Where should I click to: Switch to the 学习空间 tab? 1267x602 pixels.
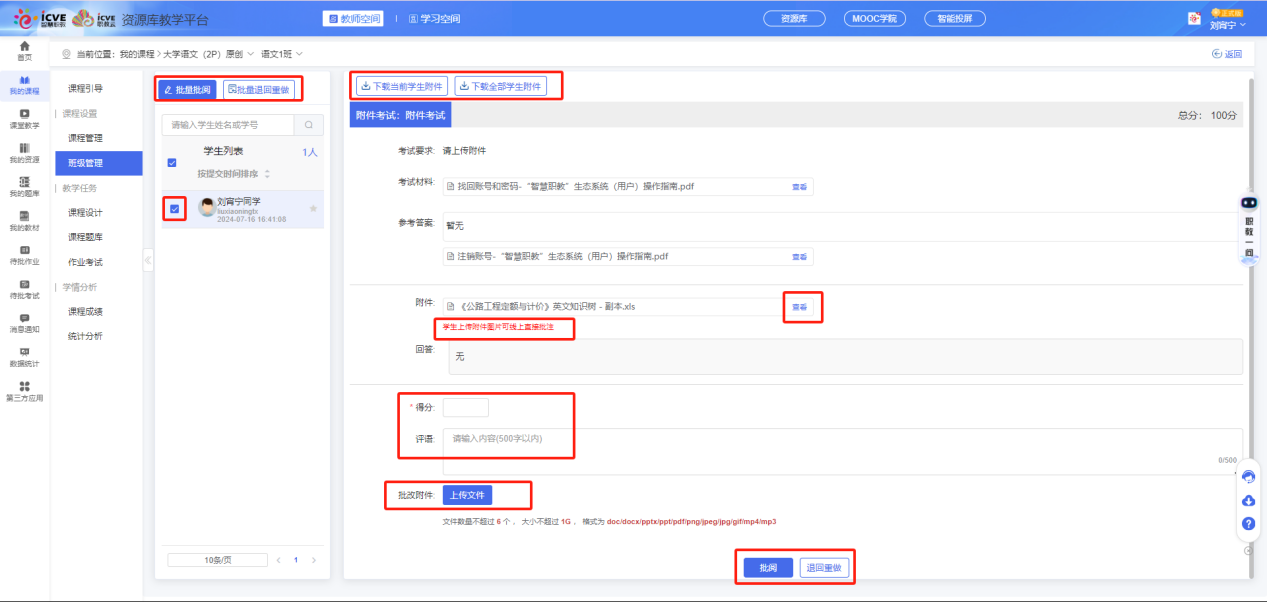coord(434,18)
